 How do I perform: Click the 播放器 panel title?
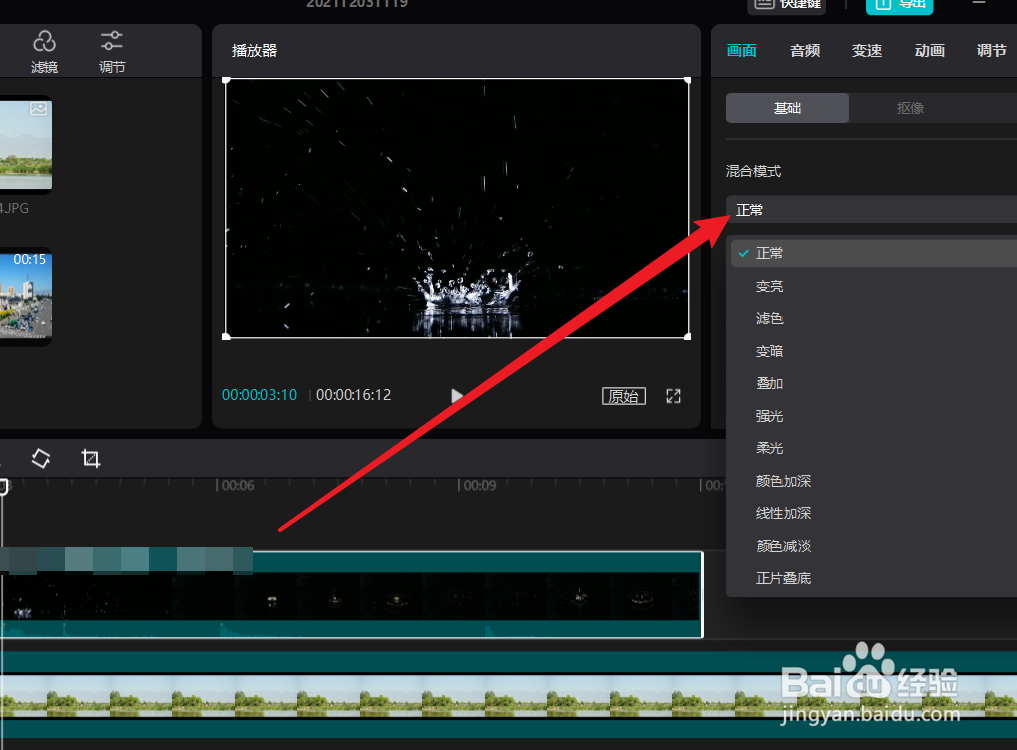[x=254, y=51]
